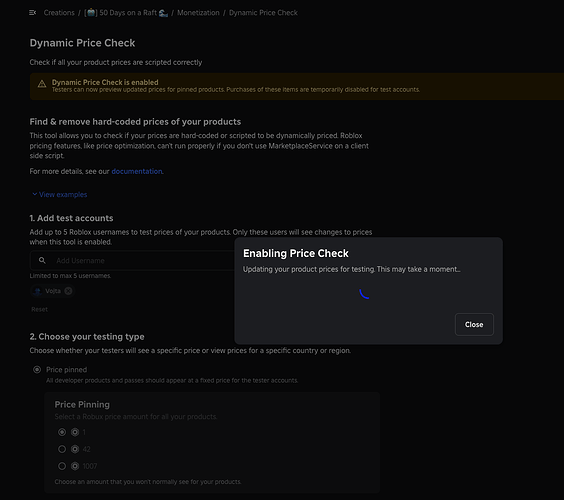Click the search magnifier in username field
Viewport: 564px width, 500px height.
[42, 260]
